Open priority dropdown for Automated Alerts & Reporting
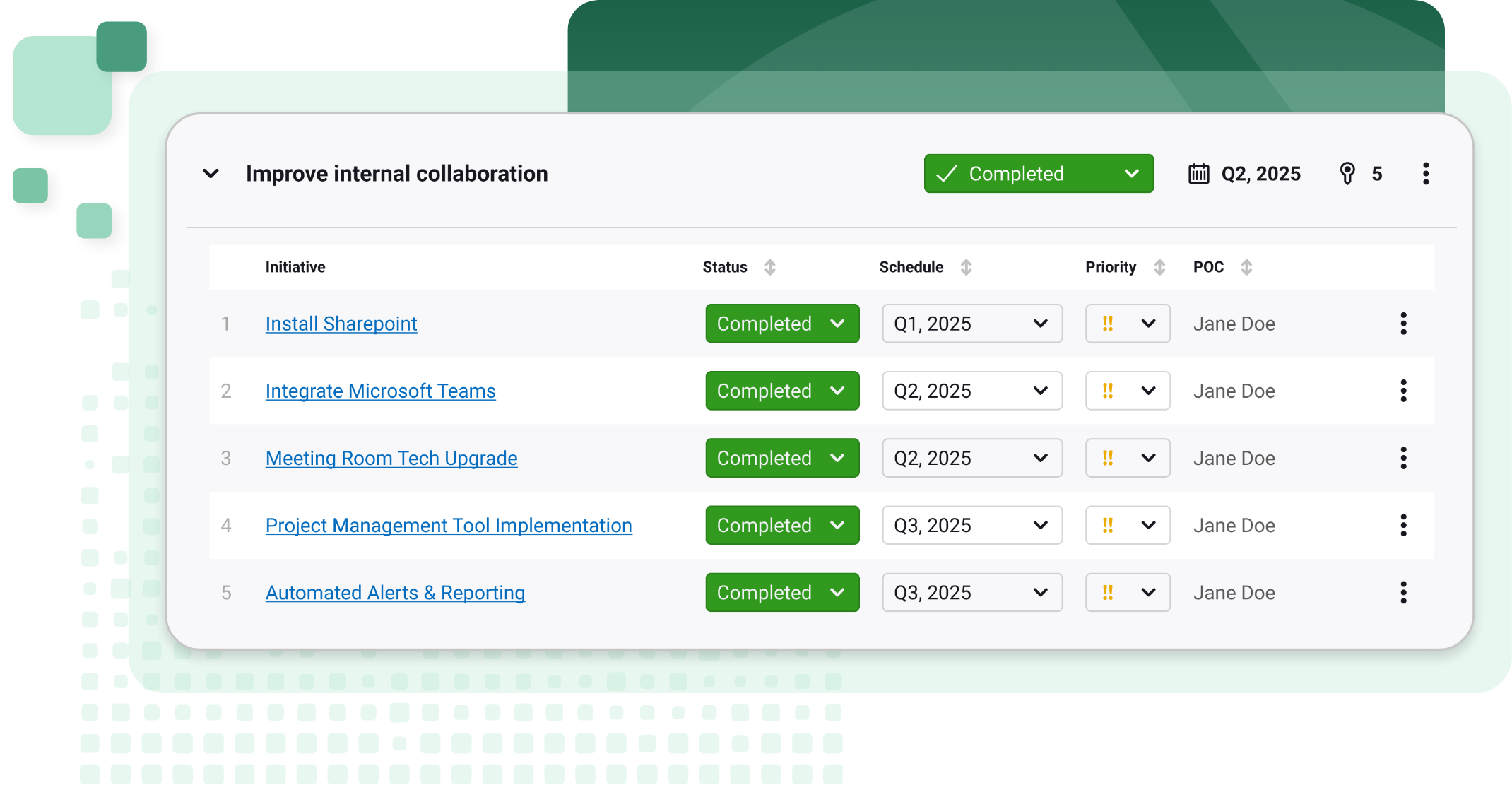Screen dimensions: 1512x785 coord(1128,592)
